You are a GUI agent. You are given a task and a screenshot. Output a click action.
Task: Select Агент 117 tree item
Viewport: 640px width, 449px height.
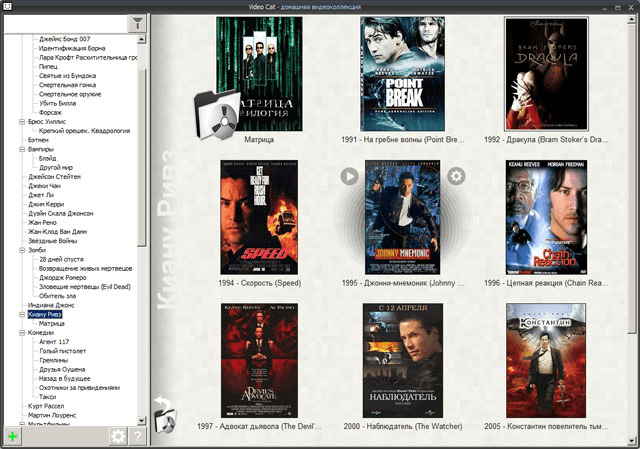pos(54,342)
